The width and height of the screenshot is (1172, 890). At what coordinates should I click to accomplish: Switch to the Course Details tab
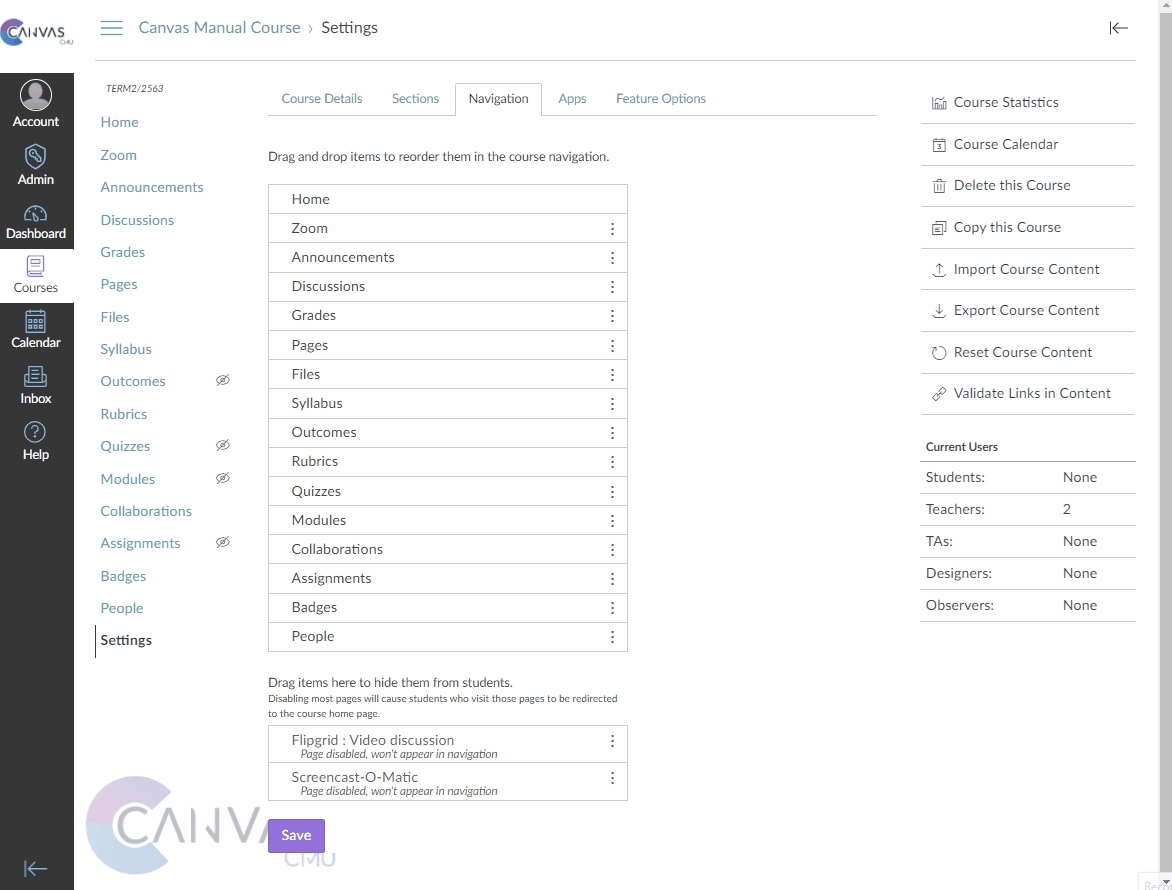pyautogui.click(x=322, y=99)
